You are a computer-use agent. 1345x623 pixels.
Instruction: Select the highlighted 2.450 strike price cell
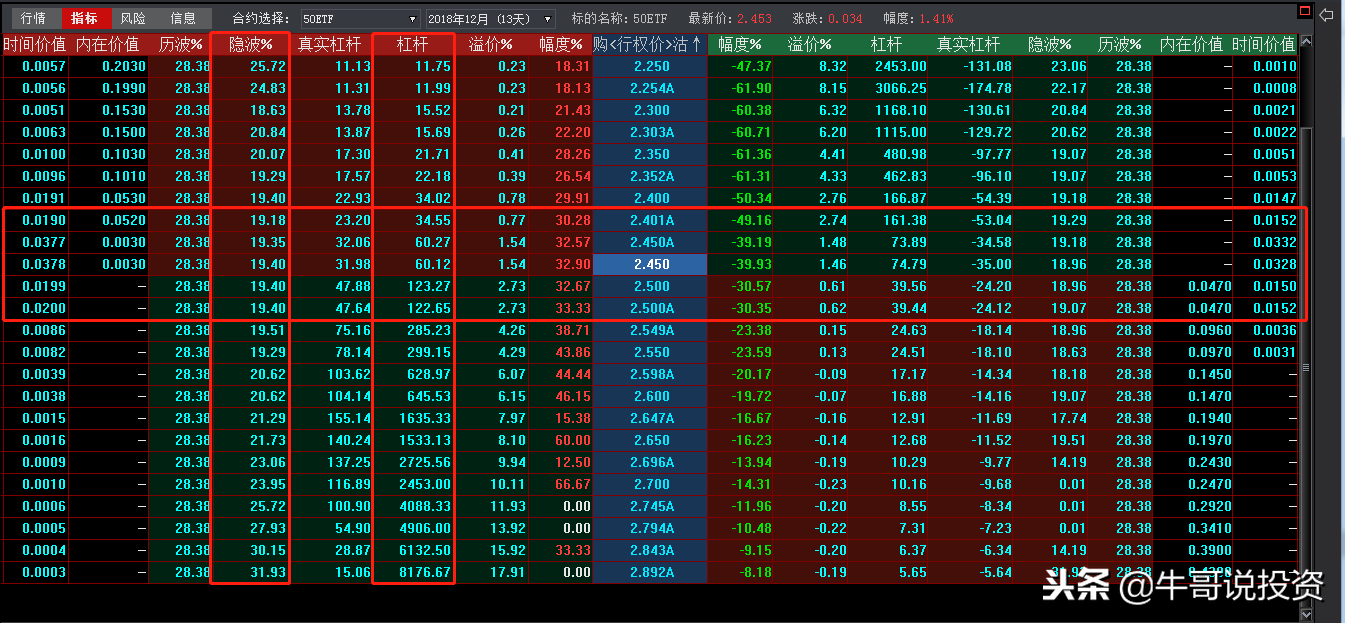[650, 264]
